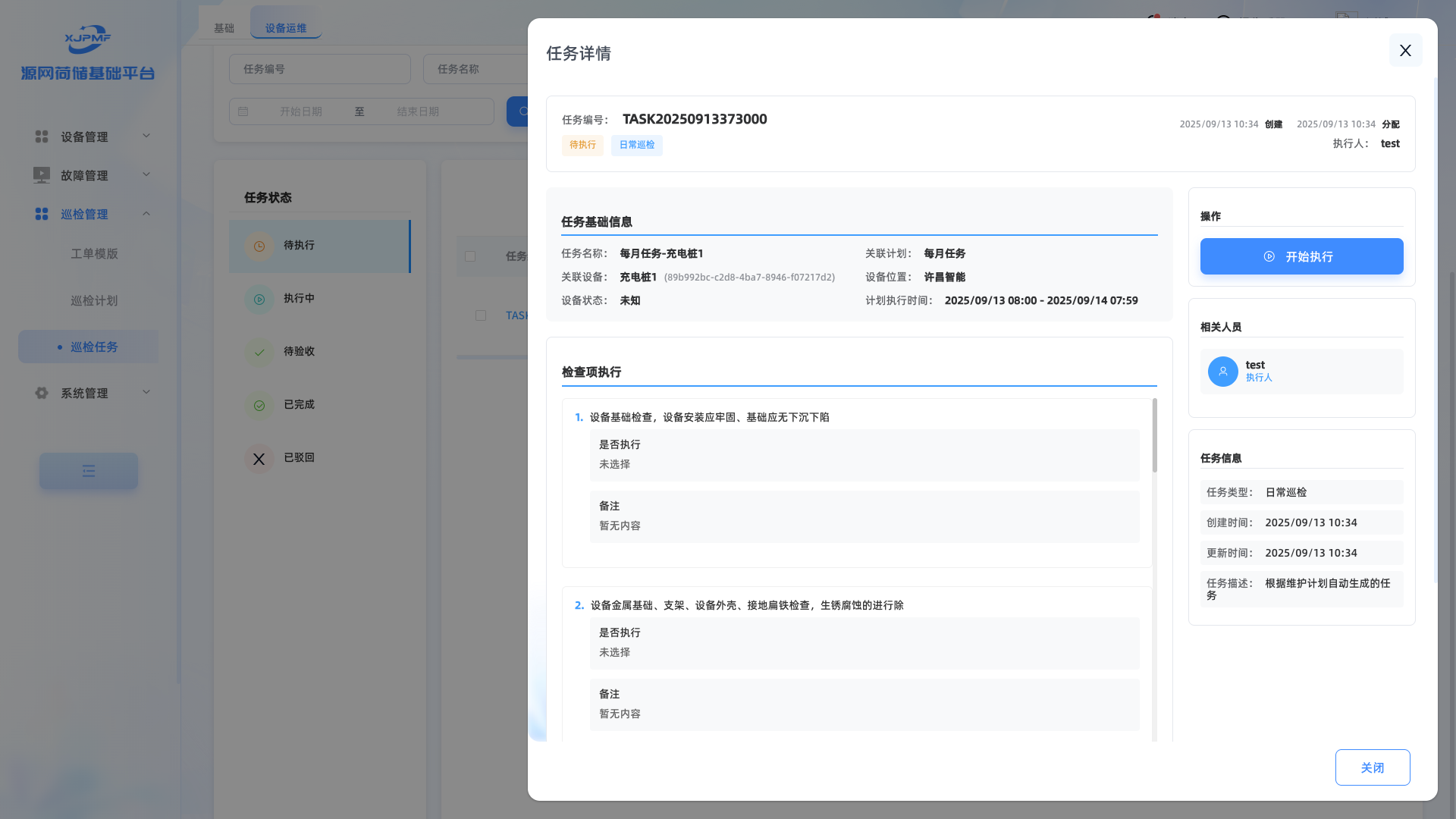This screenshot has height=819, width=1456.
Task: Switch to the 基础 tab
Action: tap(224, 28)
